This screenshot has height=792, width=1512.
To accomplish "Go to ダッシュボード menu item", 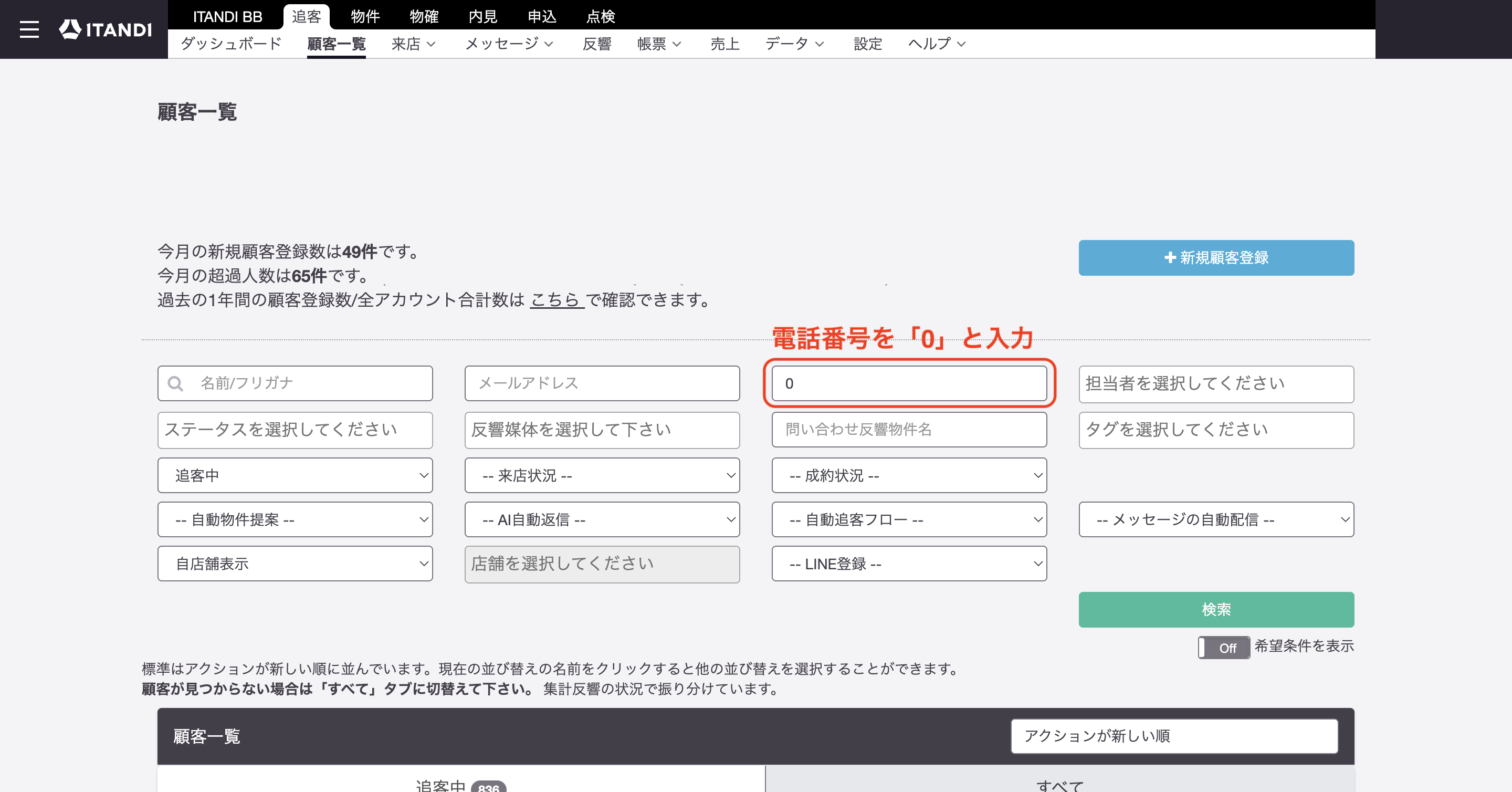I will pos(231,44).
